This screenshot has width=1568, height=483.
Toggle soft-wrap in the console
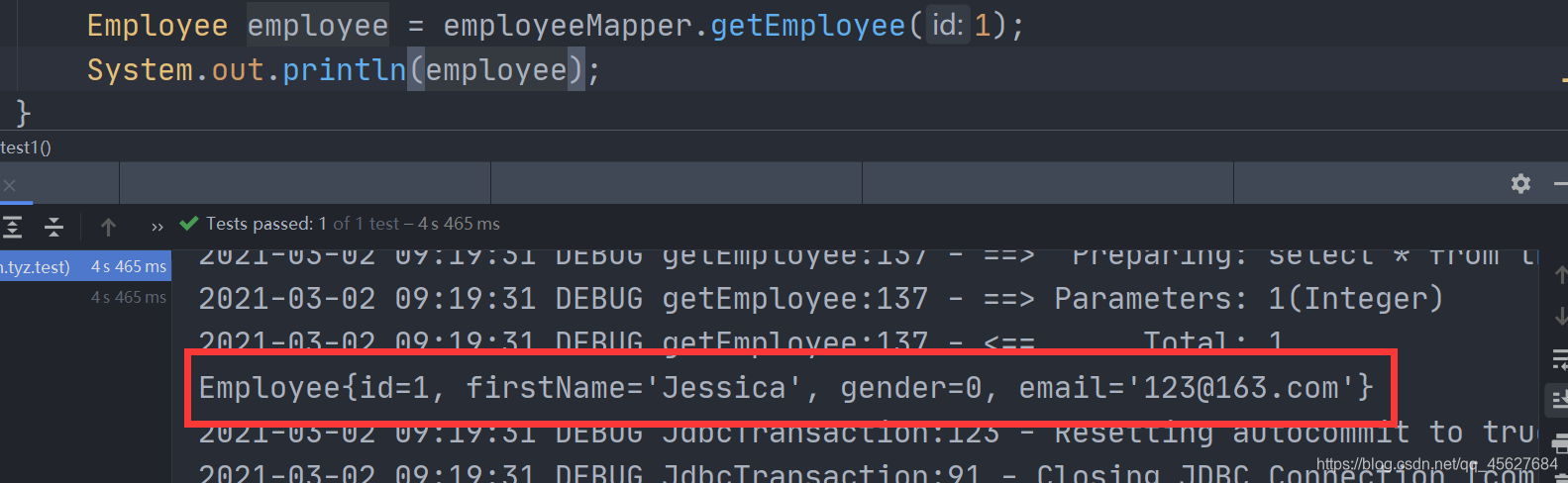pos(1560,358)
